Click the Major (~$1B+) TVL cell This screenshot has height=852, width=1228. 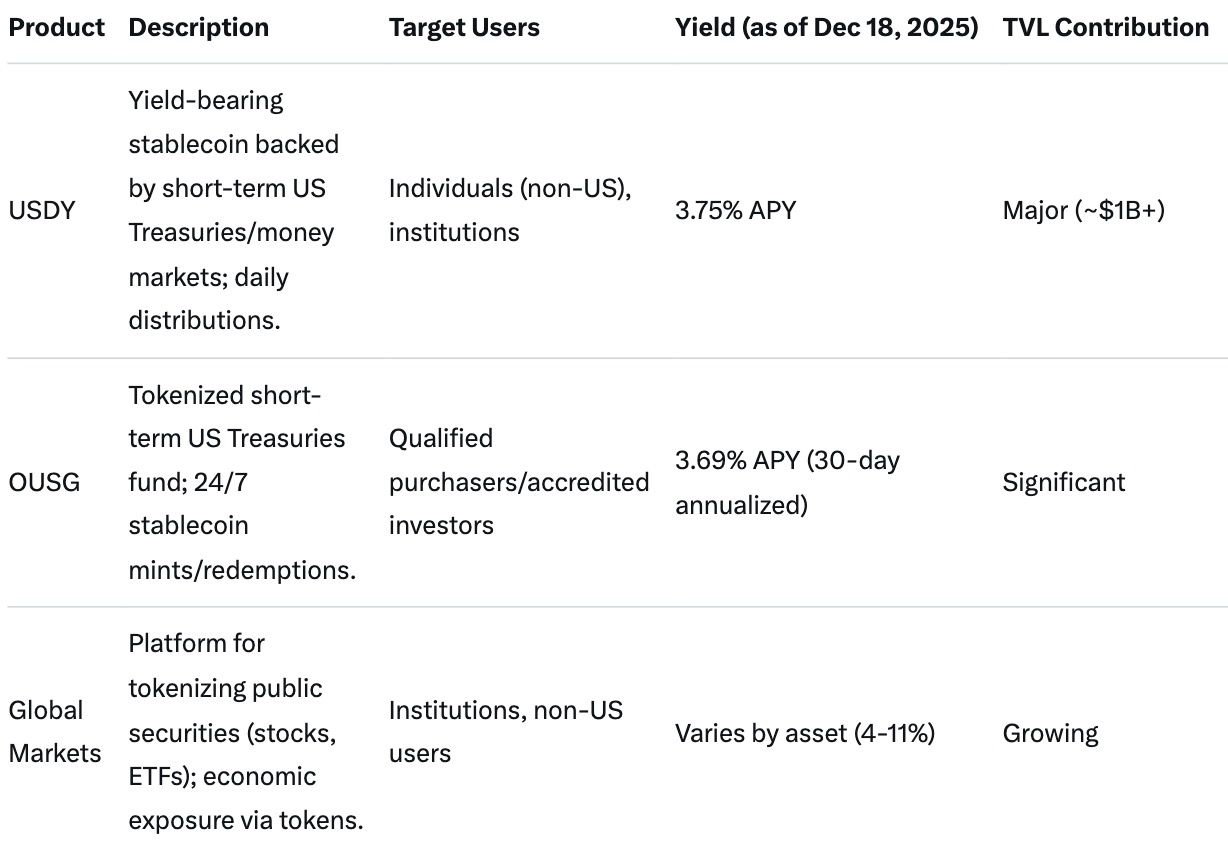click(1083, 211)
